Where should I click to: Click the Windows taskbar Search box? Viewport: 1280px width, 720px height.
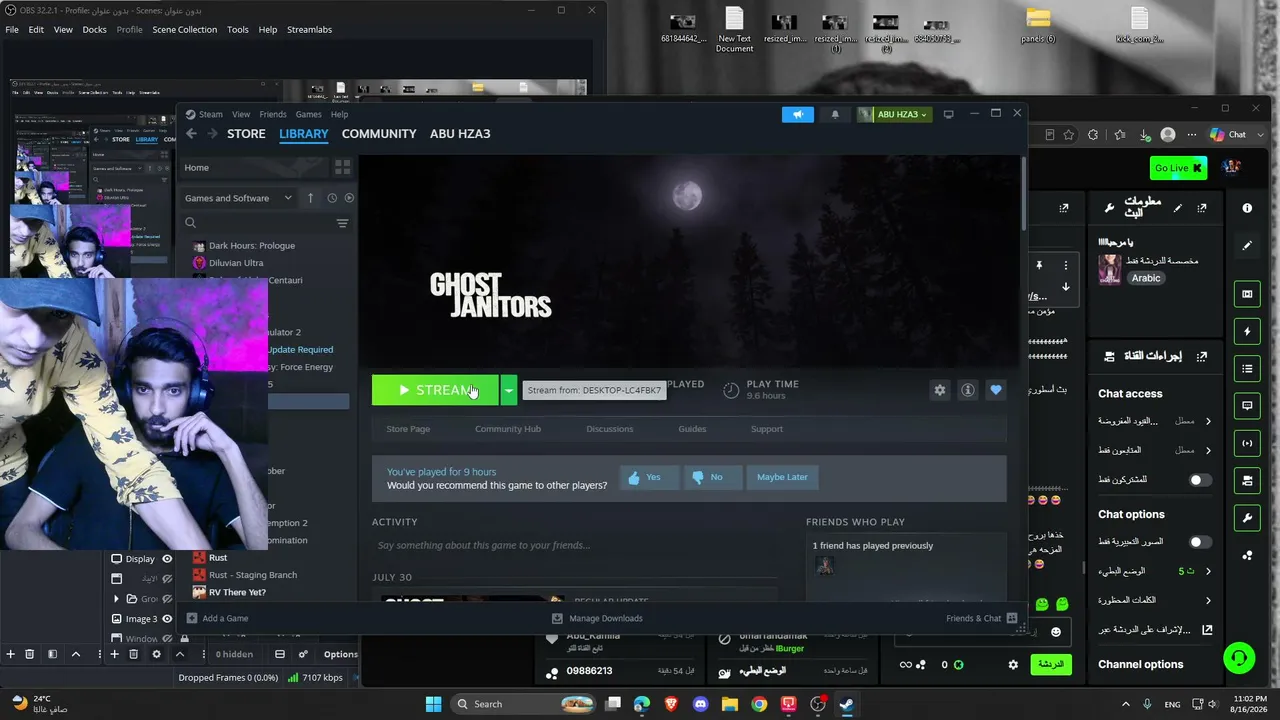[523, 704]
